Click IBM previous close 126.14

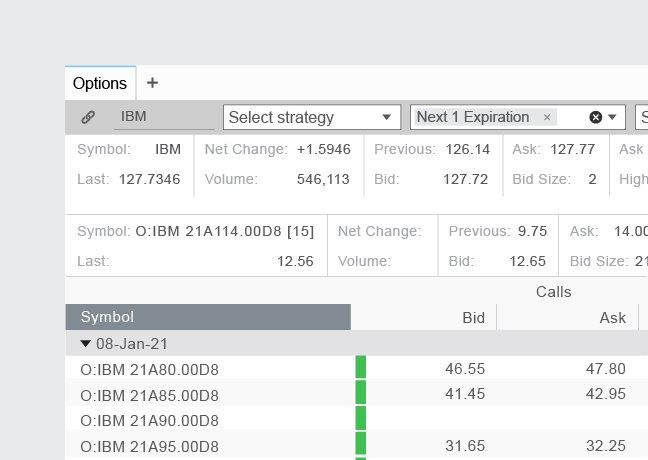tap(468, 149)
